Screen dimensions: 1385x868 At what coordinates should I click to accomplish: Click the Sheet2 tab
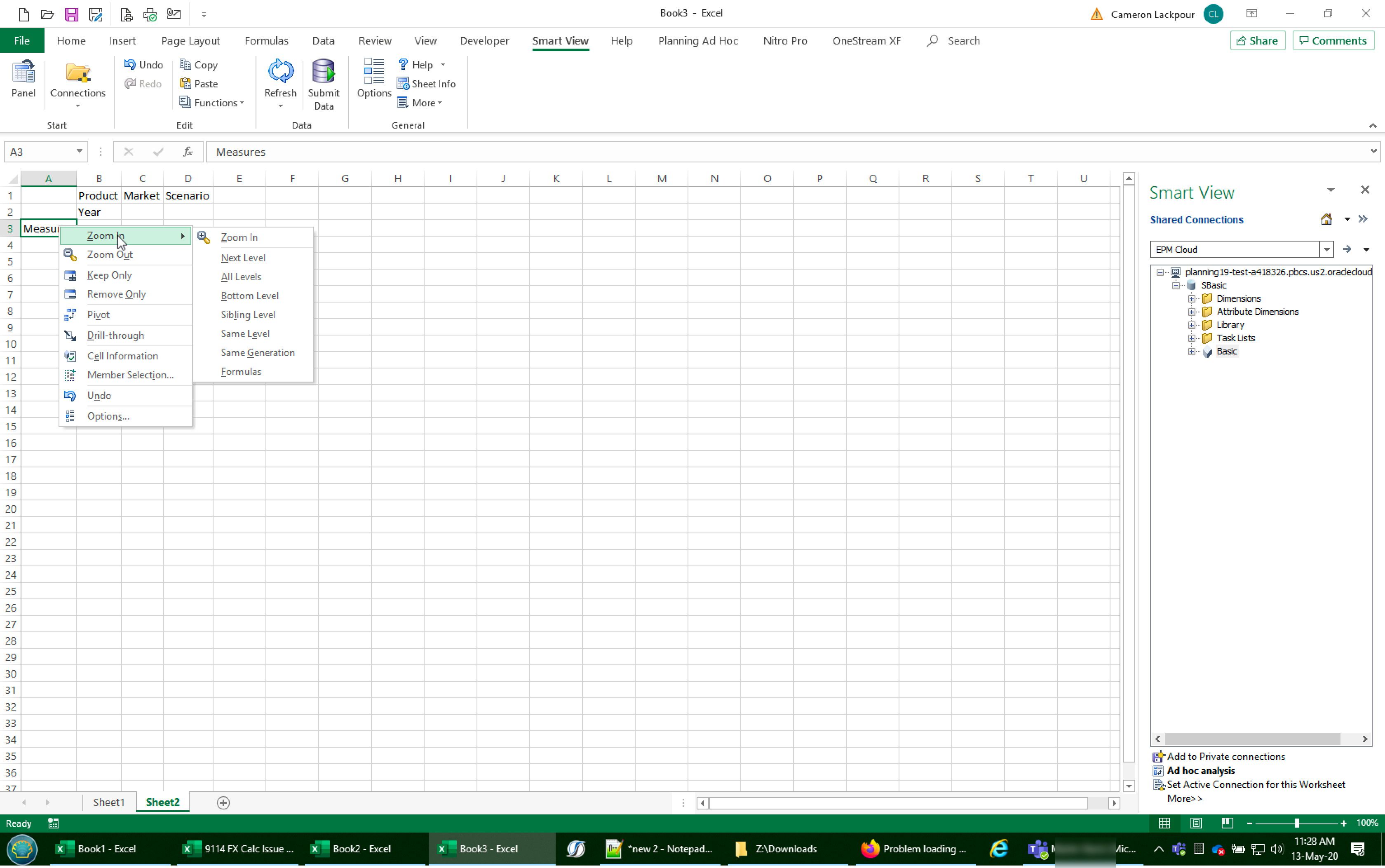click(162, 802)
